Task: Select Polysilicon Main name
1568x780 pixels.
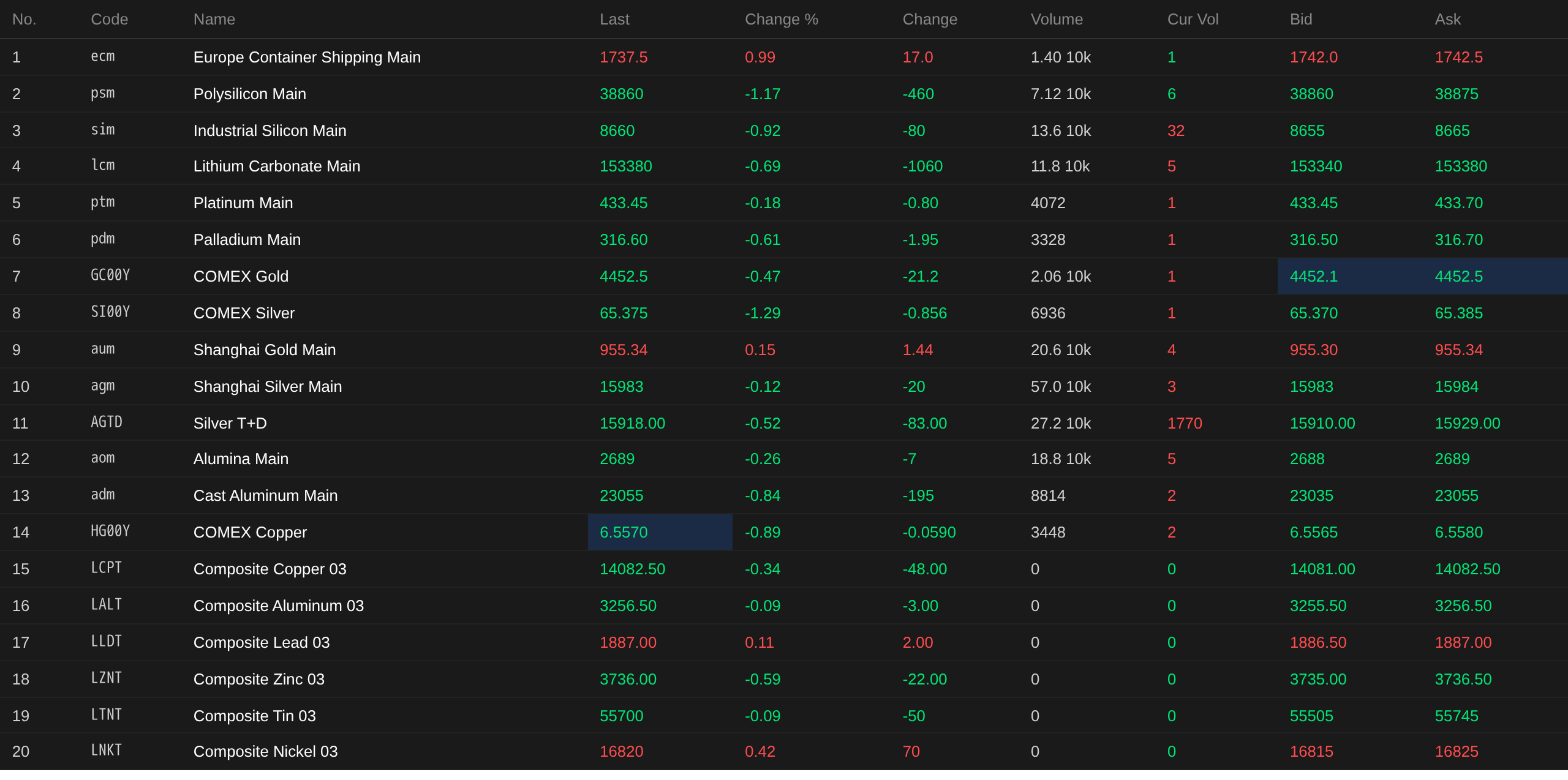Action: point(249,94)
